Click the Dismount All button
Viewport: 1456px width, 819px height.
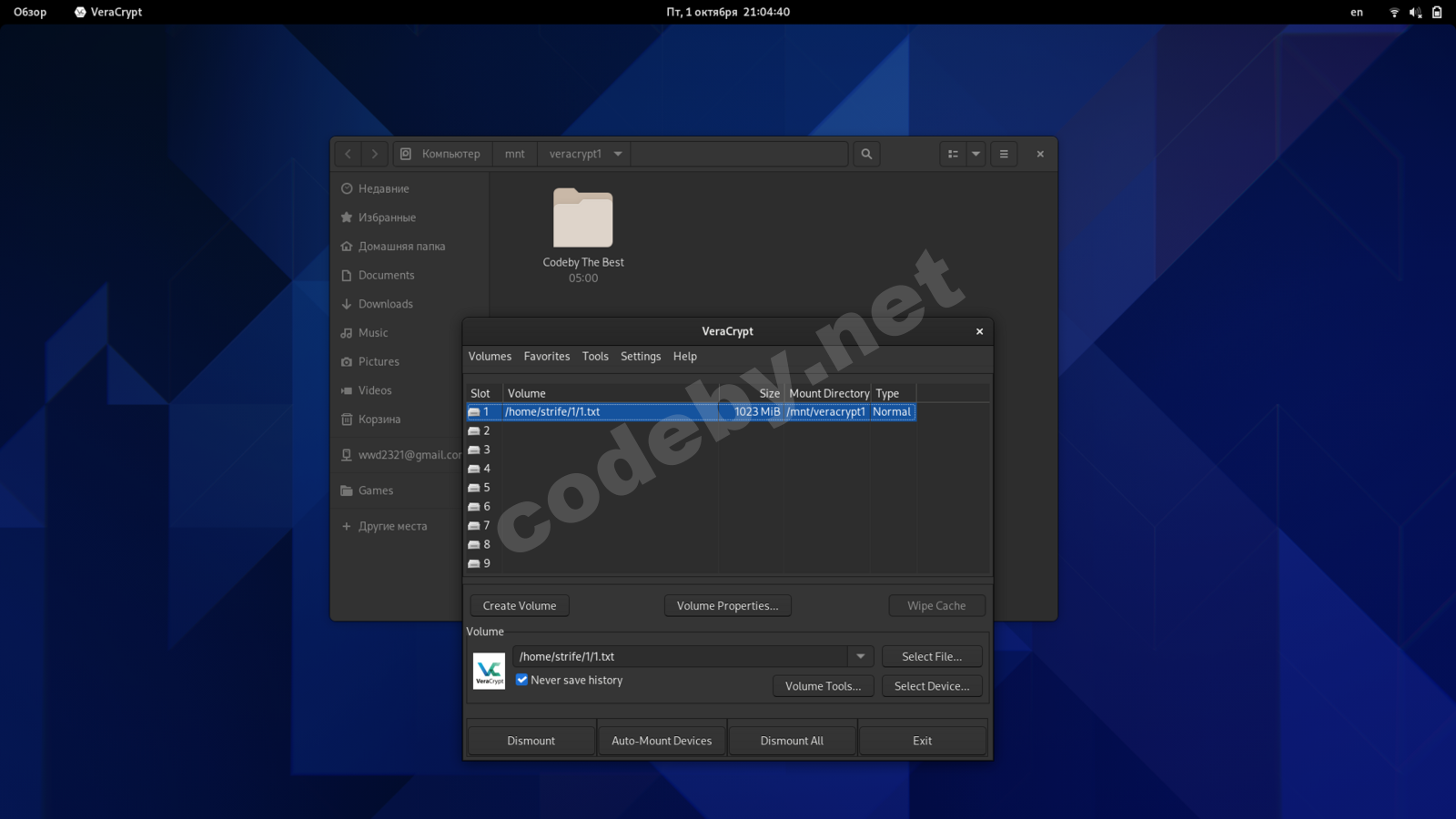tap(792, 741)
